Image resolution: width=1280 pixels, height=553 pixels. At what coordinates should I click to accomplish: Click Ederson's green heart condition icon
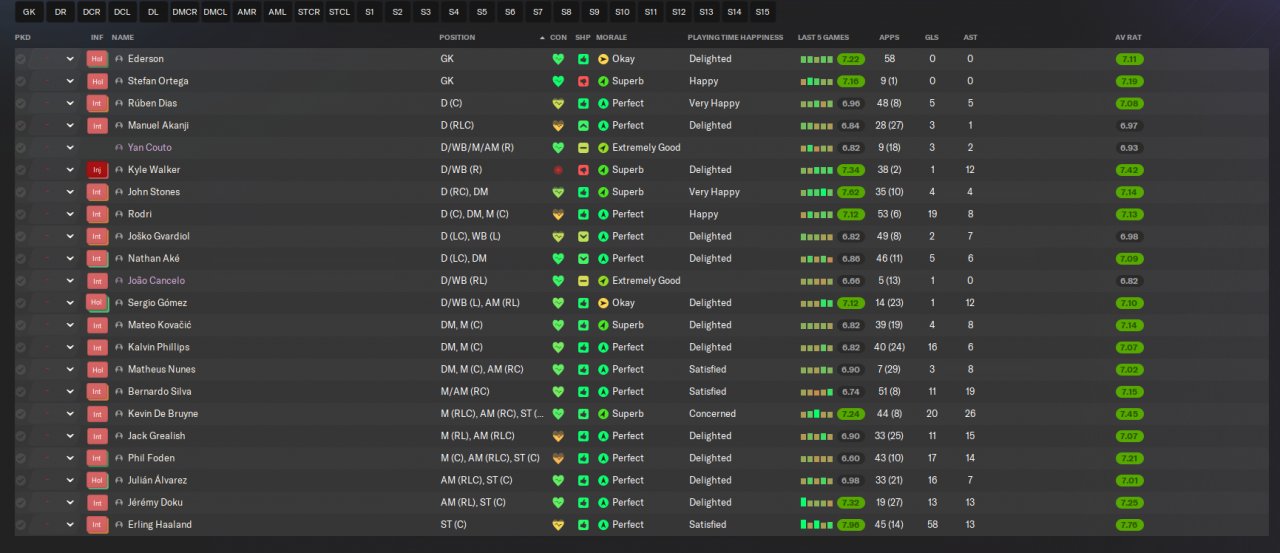pyautogui.click(x=558, y=59)
